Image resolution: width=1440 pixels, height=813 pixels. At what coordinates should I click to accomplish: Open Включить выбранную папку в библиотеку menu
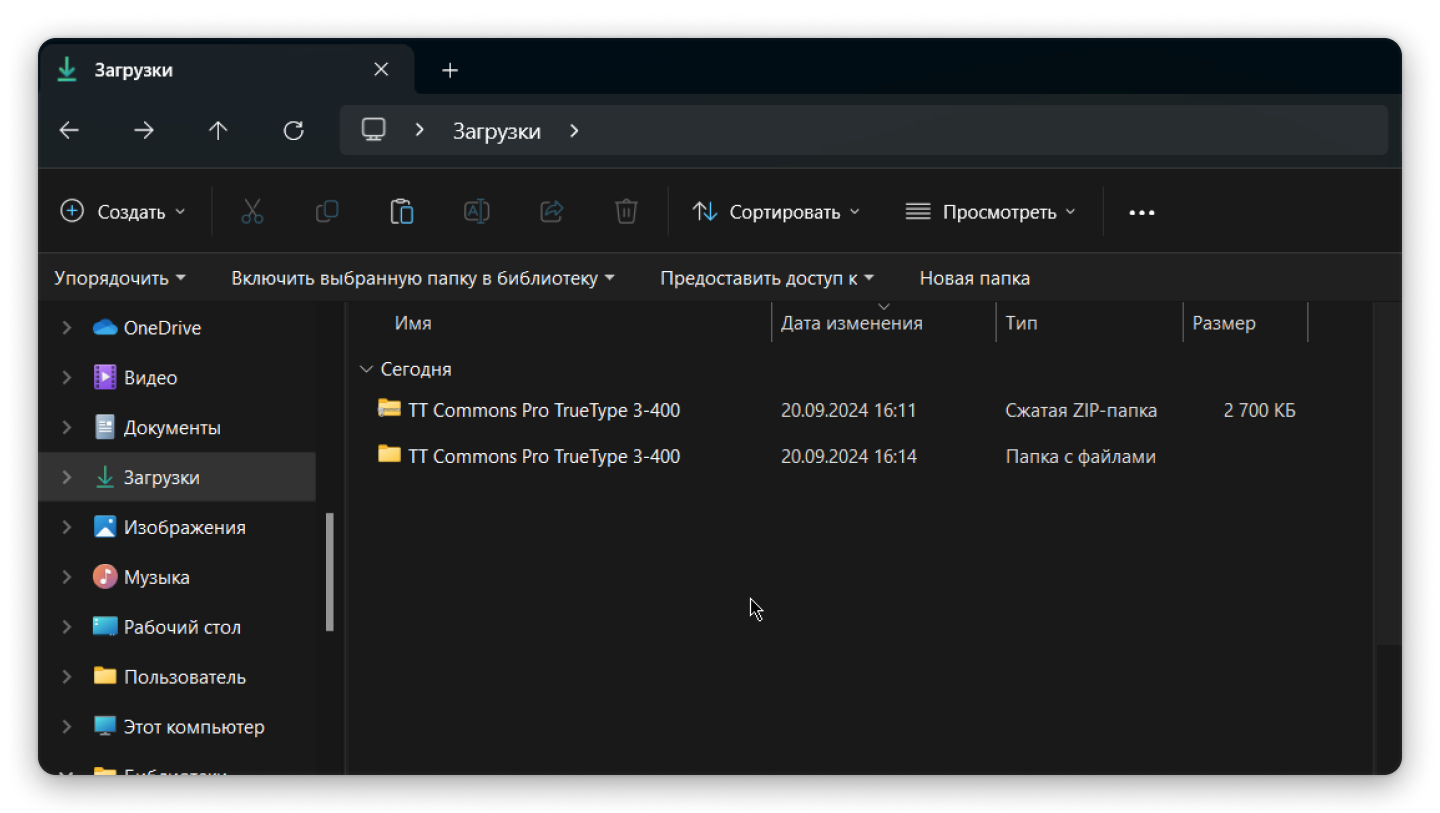423,278
